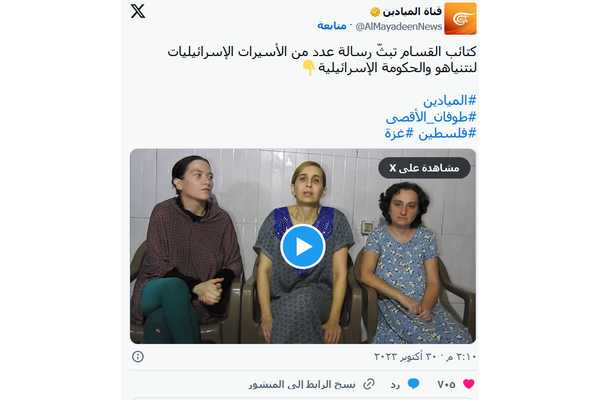Viewport: 600px width, 400px height.
Task: Open the hashtag #طوفان_الأقصى
Action: coord(431,117)
